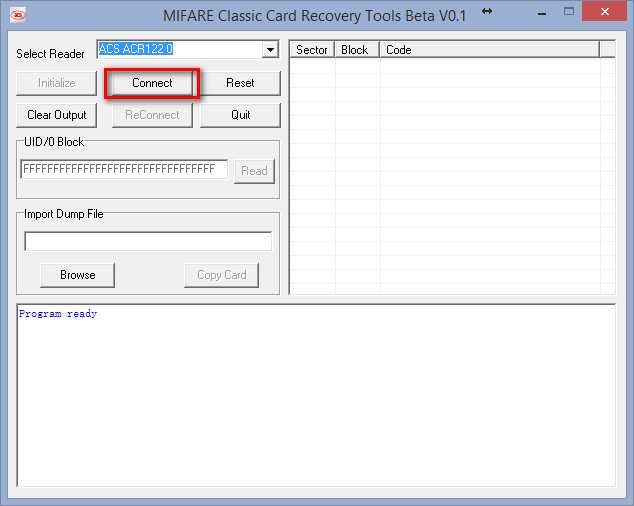
Task: Click the Copy Card button
Action: click(222, 275)
